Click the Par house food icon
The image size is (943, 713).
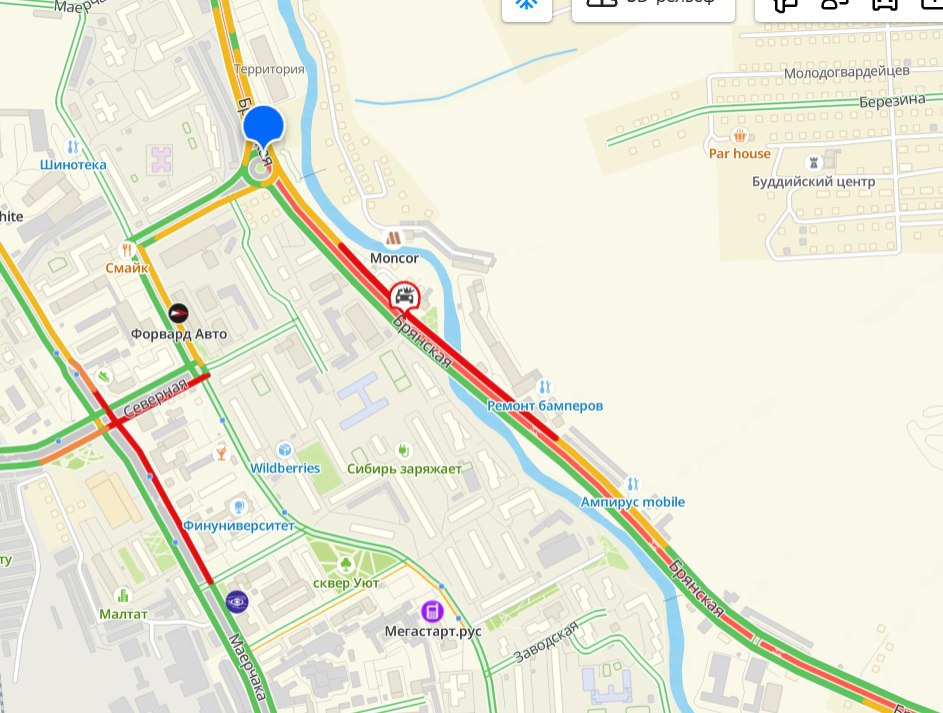[x=740, y=135]
